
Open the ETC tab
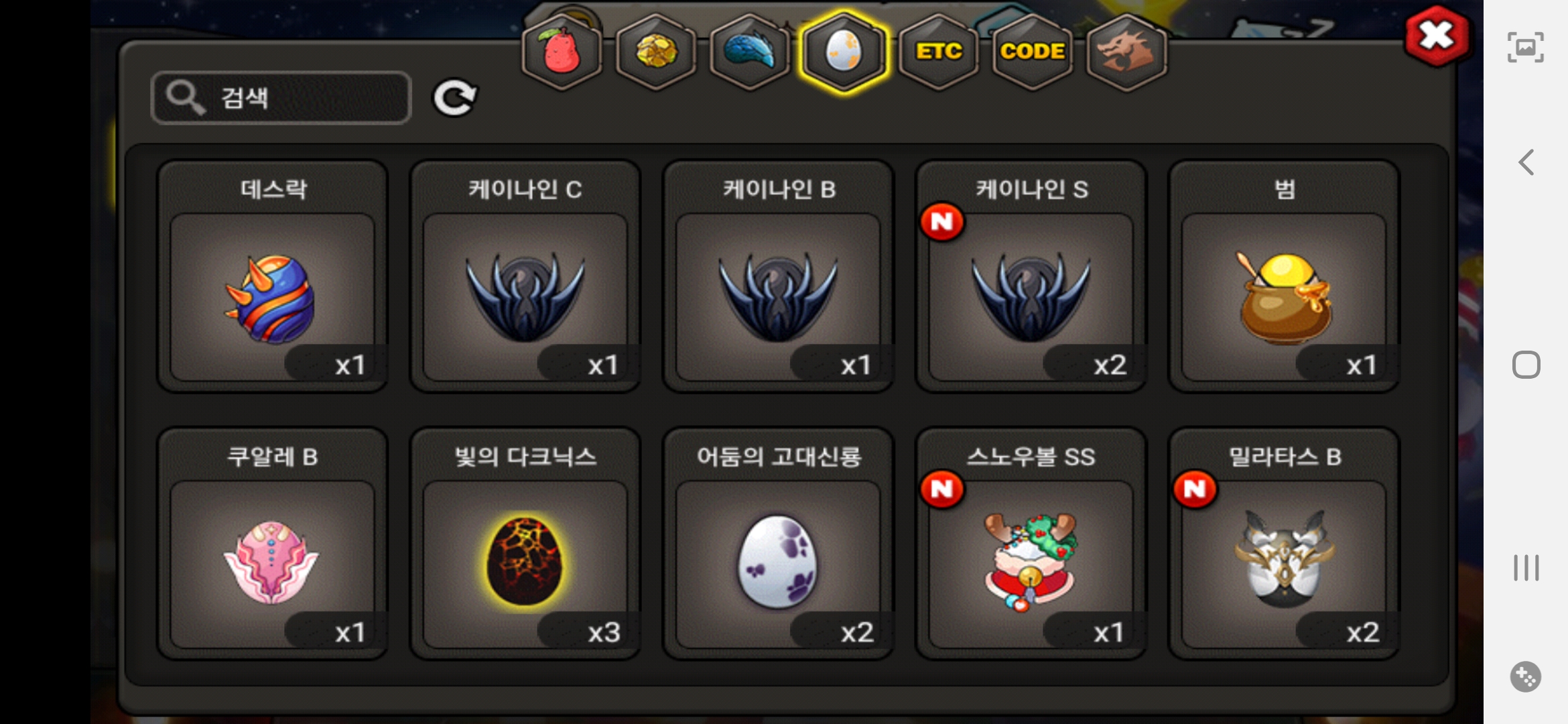click(x=938, y=52)
